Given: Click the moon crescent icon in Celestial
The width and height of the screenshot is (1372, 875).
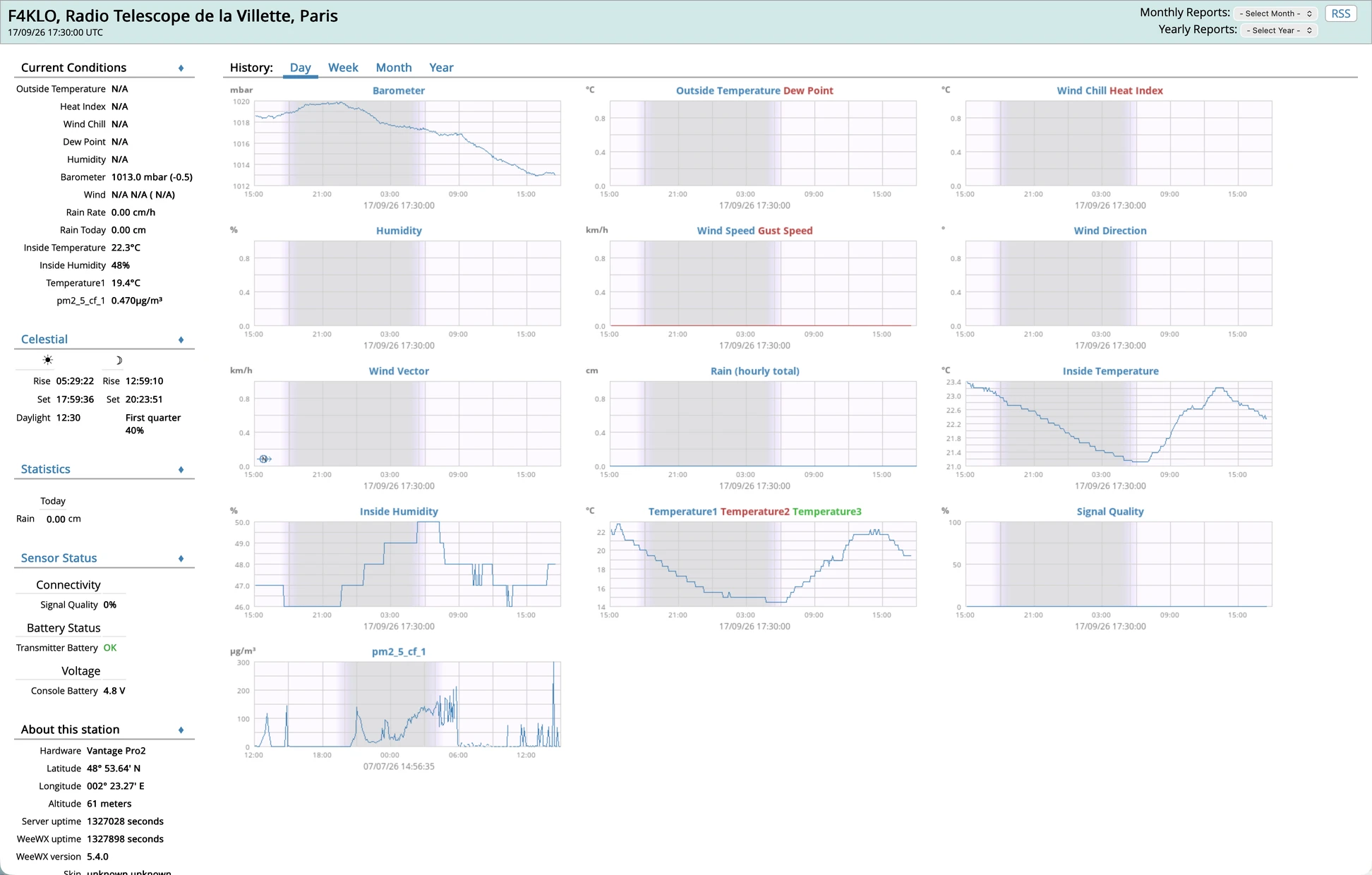Looking at the screenshot, I should click(119, 360).
